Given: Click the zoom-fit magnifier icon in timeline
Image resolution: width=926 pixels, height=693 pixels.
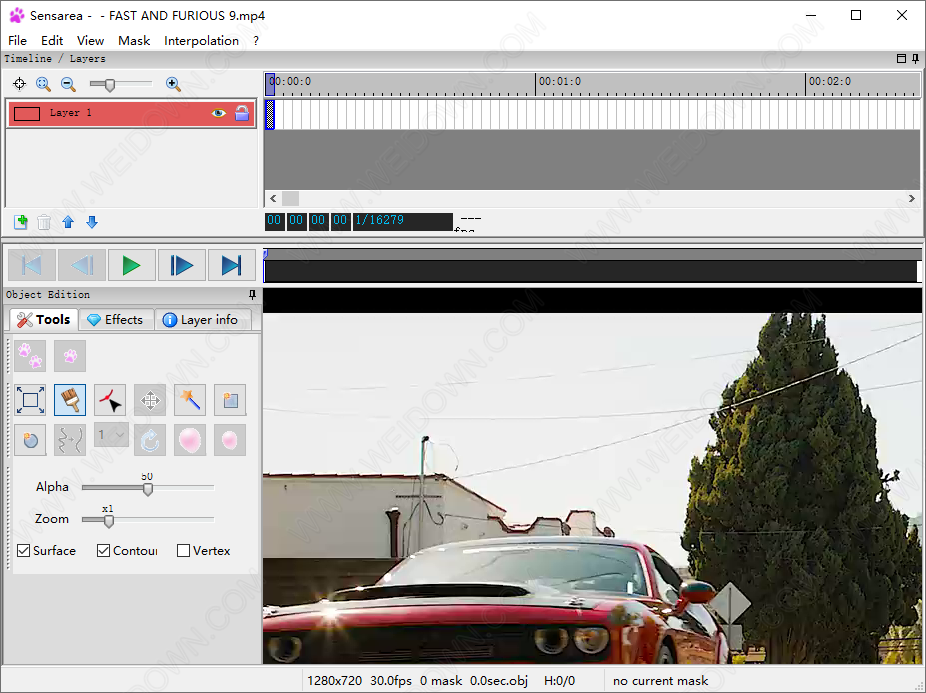Looking at the screenshot, I should tap(43, 84).
